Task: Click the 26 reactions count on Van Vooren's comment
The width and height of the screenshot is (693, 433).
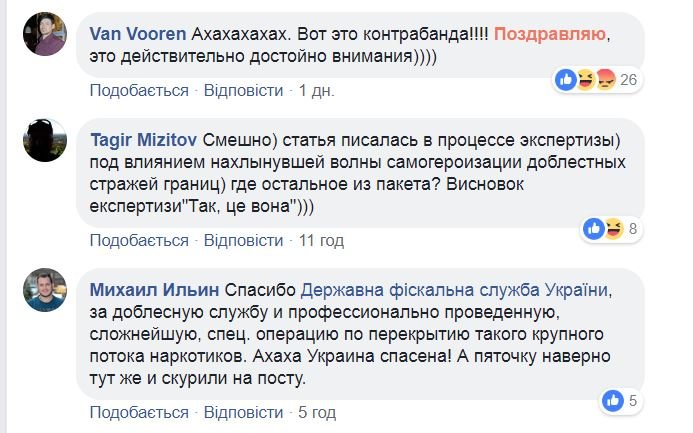Action: (629, 79)
